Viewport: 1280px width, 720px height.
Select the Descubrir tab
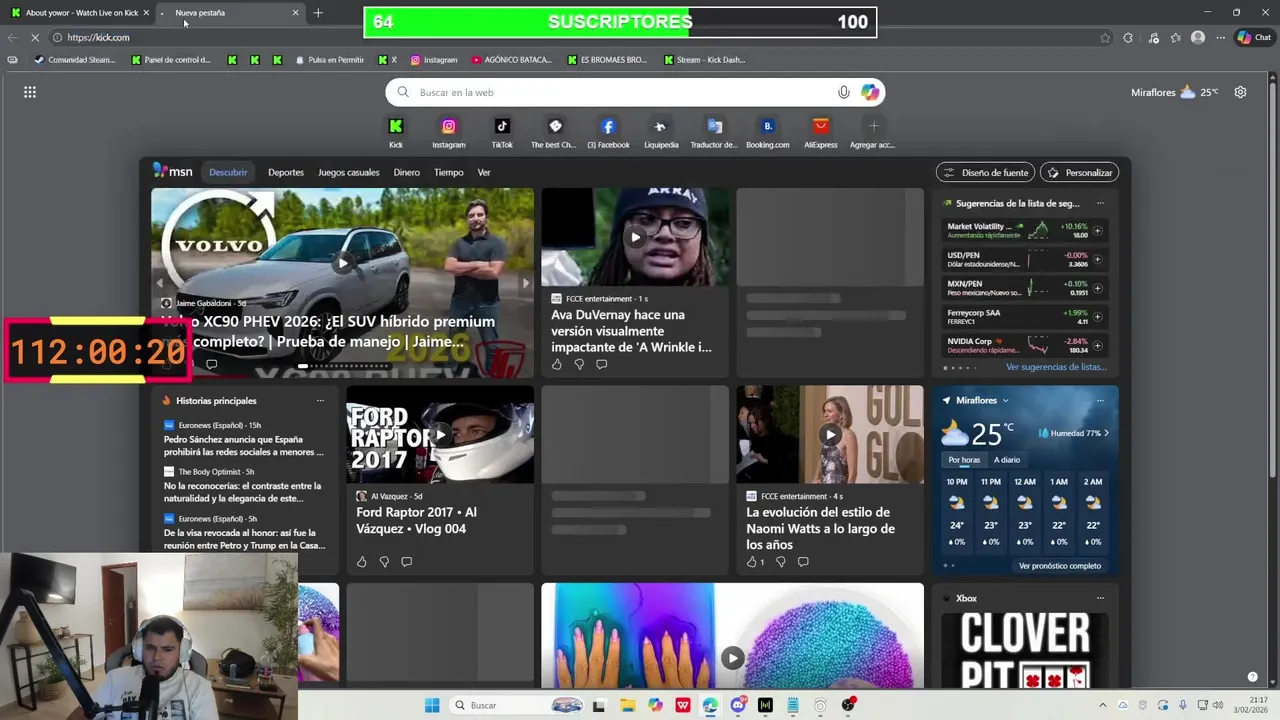228,172
